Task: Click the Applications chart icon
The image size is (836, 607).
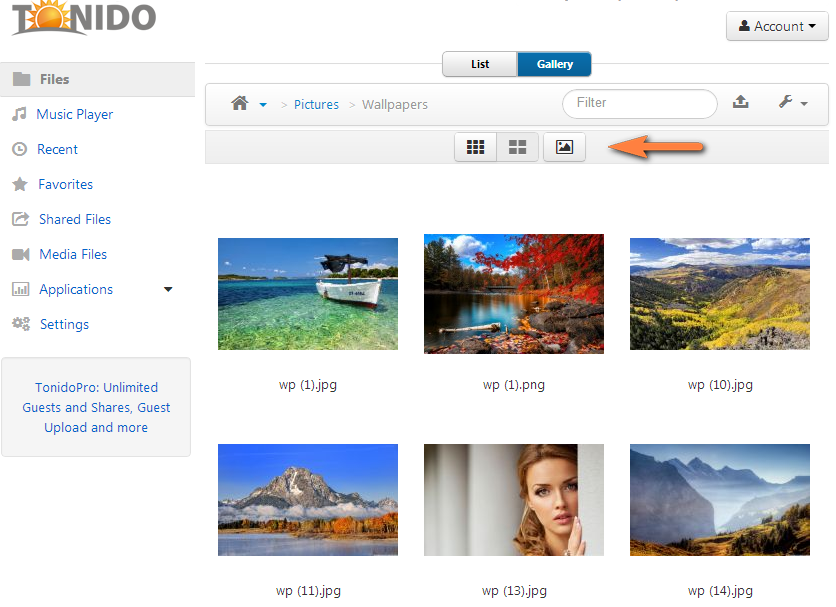Action: [21, 290]
